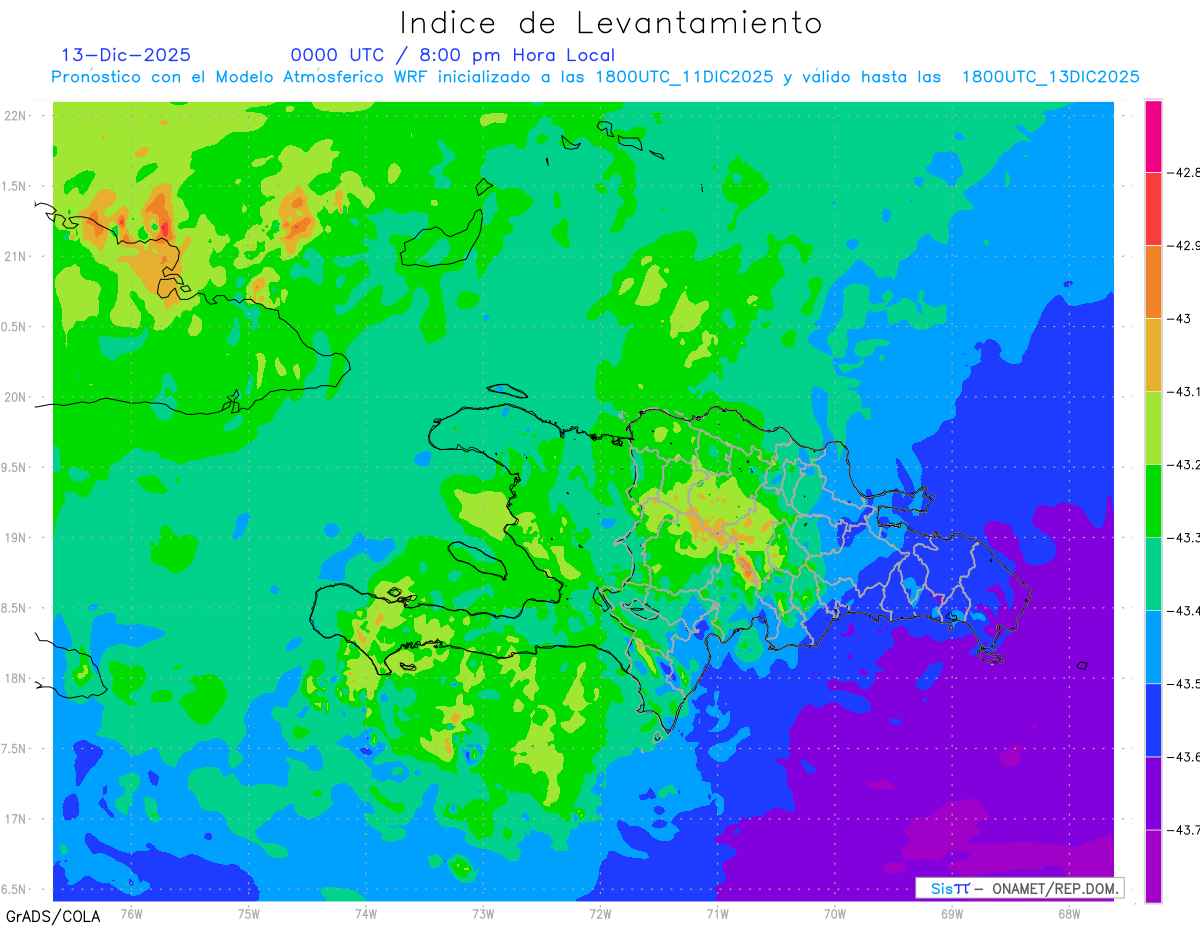Click the WRF forecast description line

(596, 77)
